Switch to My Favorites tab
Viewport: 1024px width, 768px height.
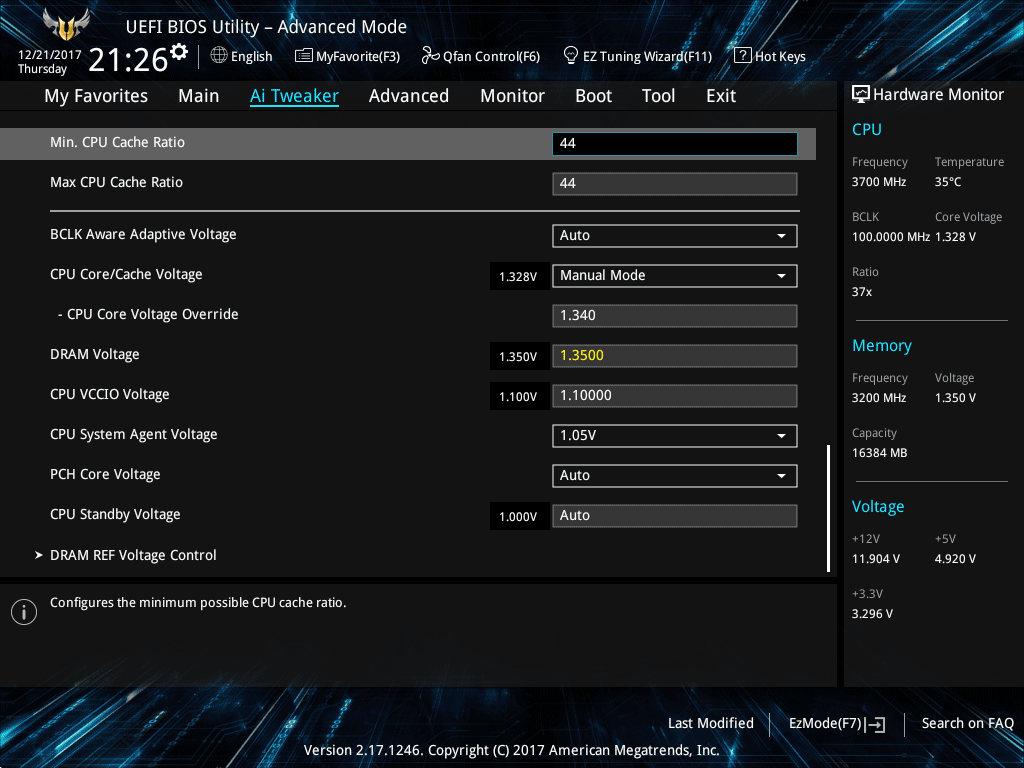pyautogui.click(x=96, y=96)
